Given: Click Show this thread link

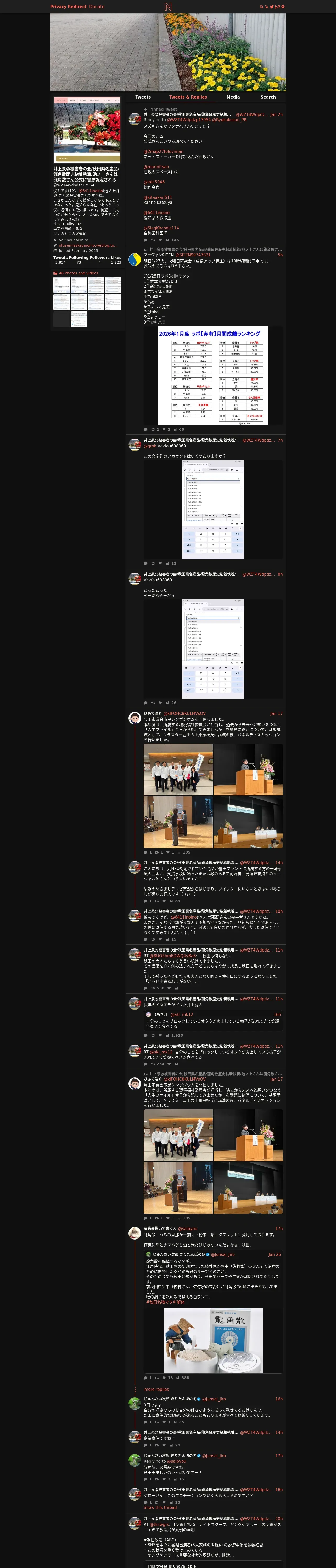Looking at the screenshot, I should click(x=160, y=1507).
